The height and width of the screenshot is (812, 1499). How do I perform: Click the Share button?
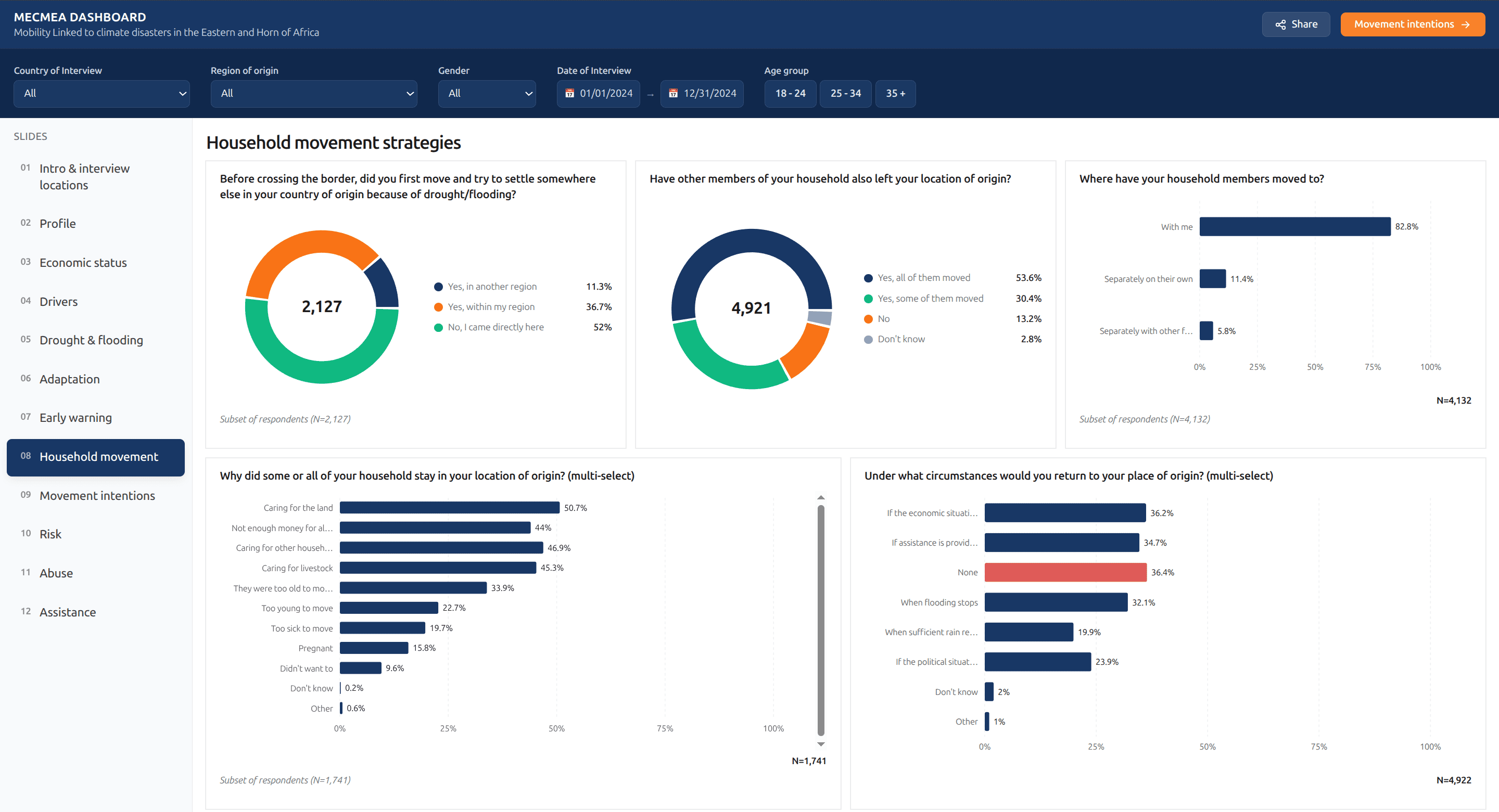[x=1295, y=24]
